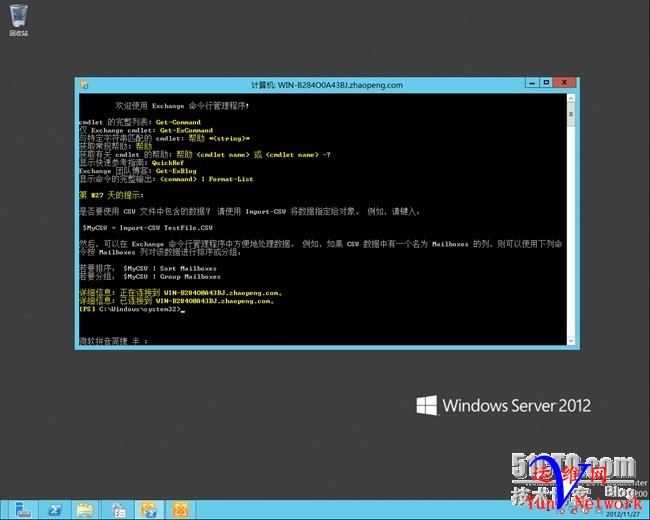
Task: Click the 微软拼音简捷 IME status line
Action: (113, 341)
